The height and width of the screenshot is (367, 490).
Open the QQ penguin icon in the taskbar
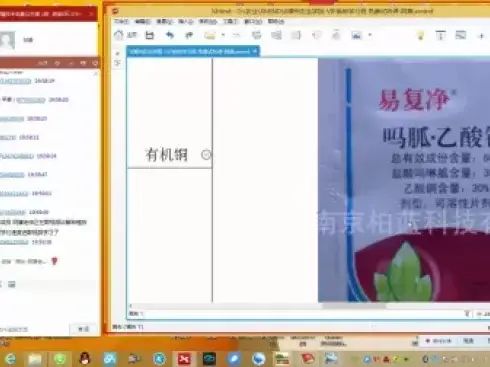[85, 359]
